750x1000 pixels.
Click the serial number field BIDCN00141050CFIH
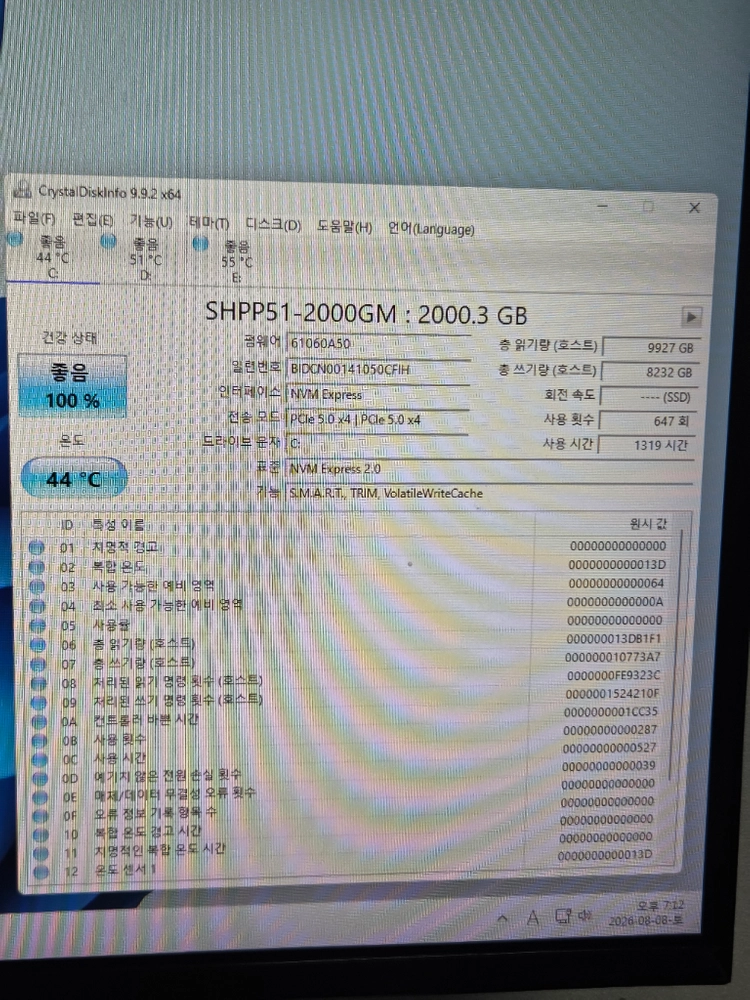378,369
